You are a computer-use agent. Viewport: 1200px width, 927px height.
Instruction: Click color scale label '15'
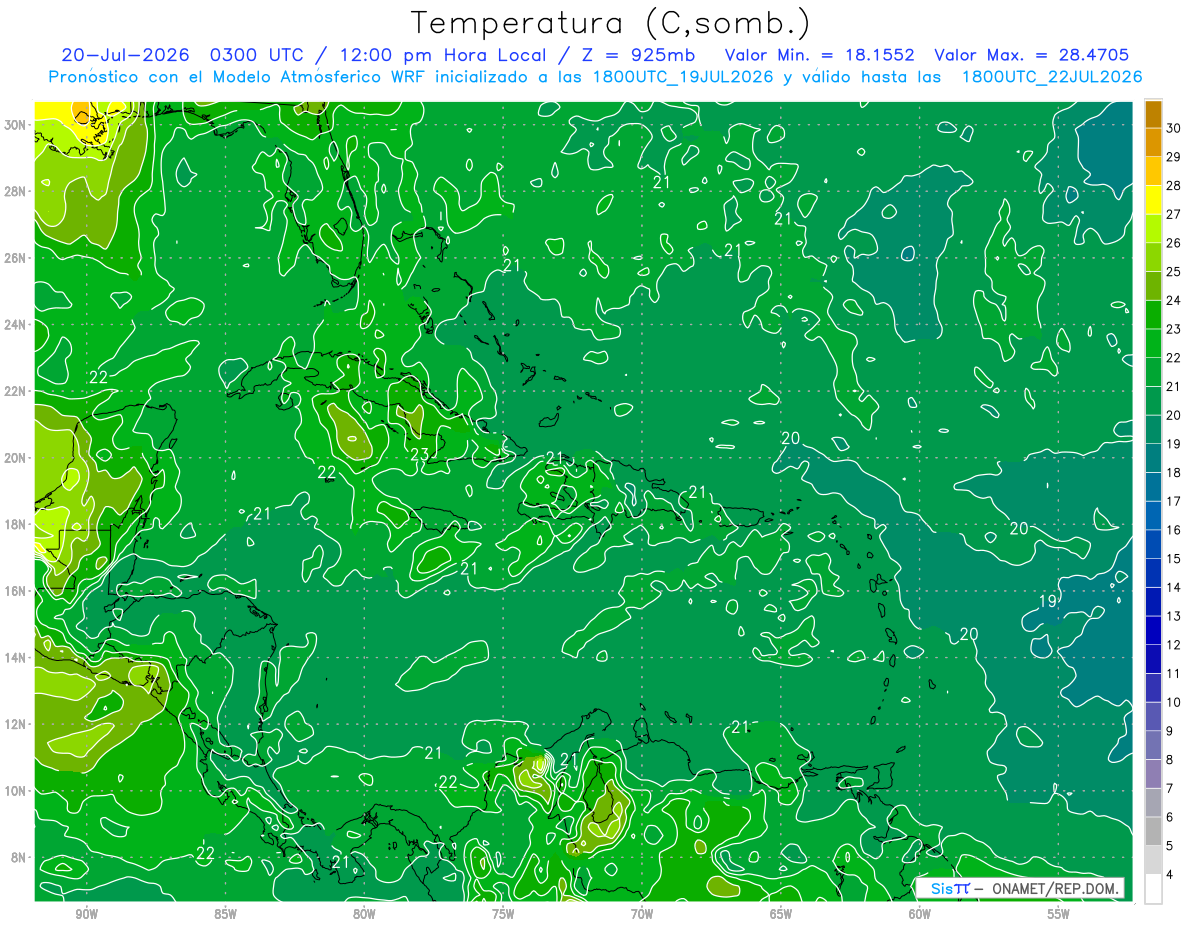point(1173,559)
